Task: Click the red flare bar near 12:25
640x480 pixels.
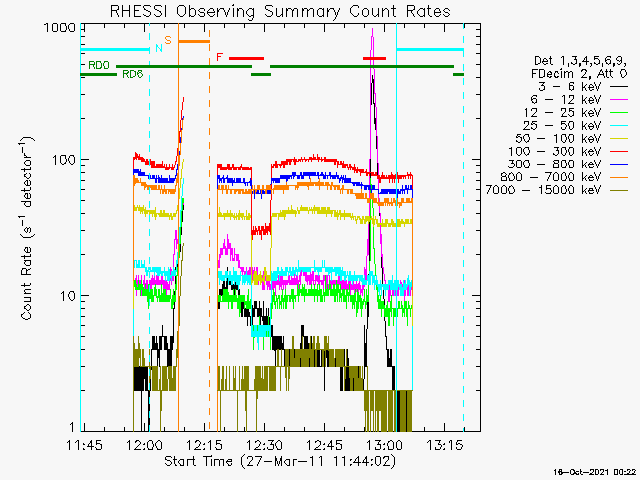Action: (247, 58)
